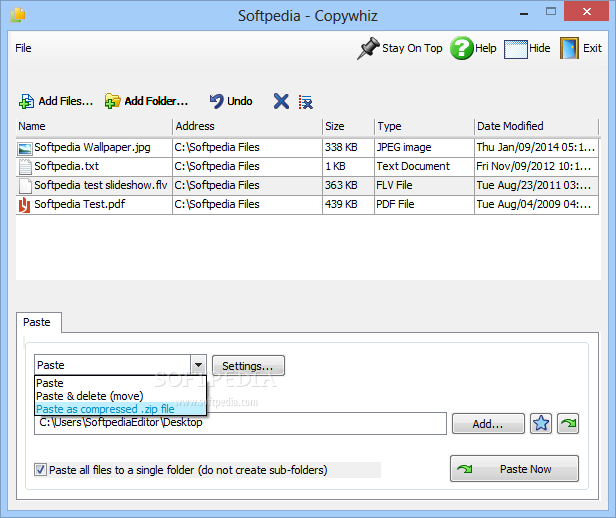Select the Softpedia.txt file name
Screen dimensions: 616x518
(66, 166)
